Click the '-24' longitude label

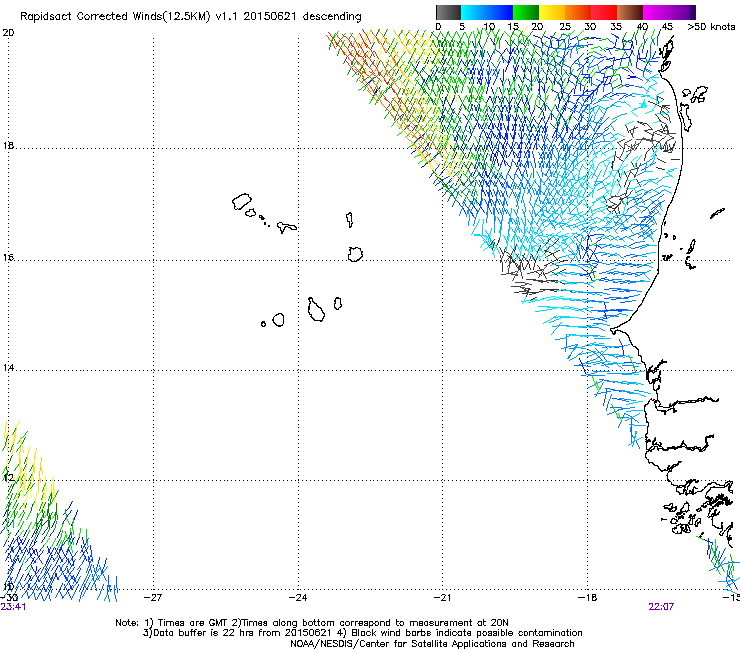pos(297,598)
